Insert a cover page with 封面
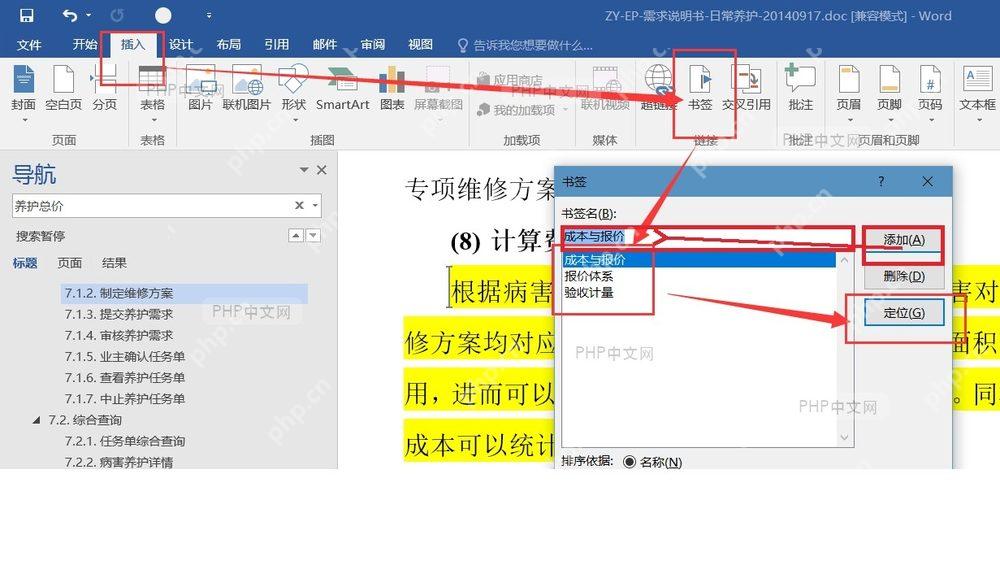The height and width of the screenshot is (561, 1000). [24, 92]
